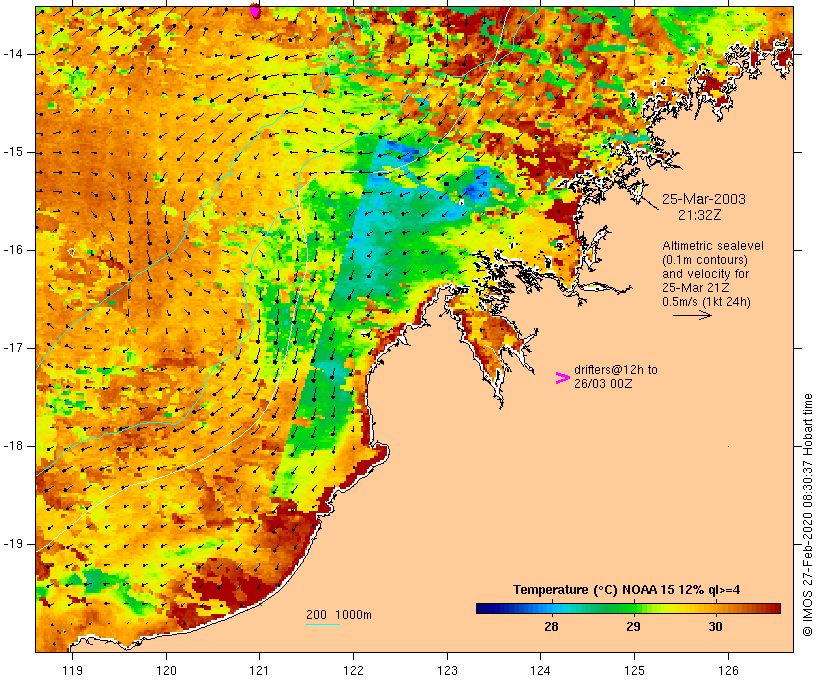Screen dimensions: 820x680
Task: Click the temperature colorbar
Action: (x=628, y=608)
